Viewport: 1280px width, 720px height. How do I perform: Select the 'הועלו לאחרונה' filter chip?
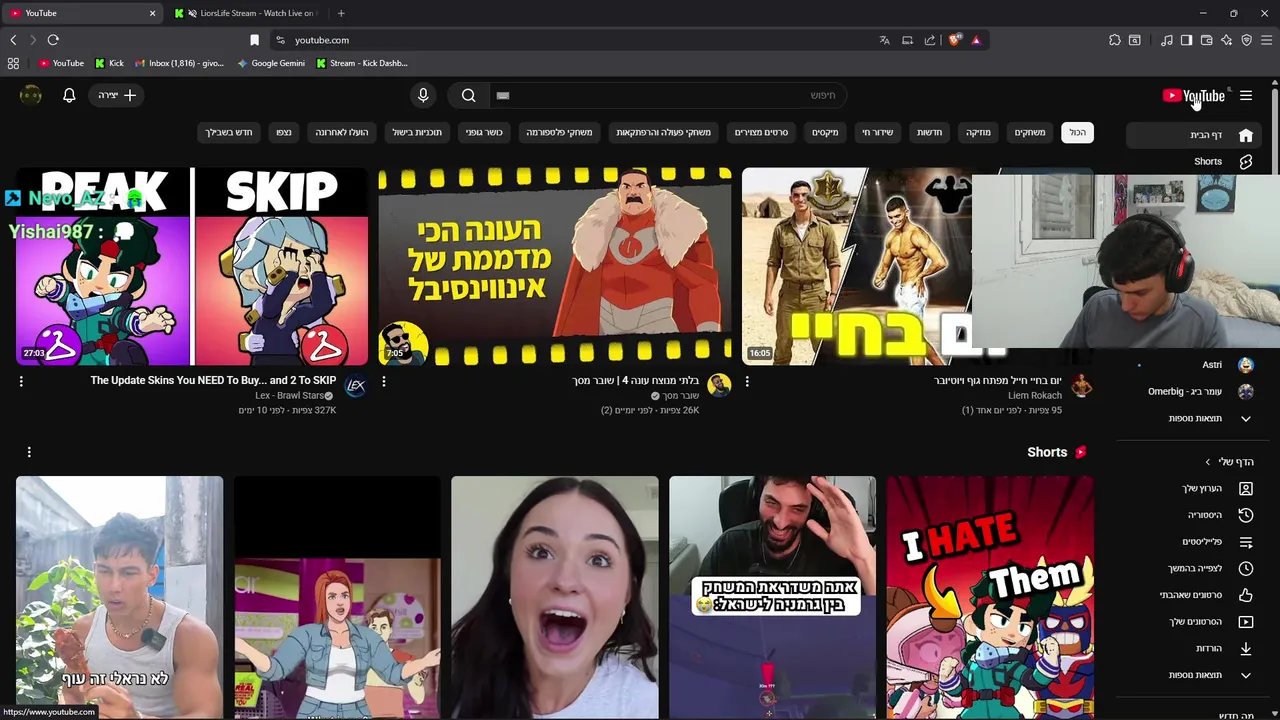(x=342, y=132)
